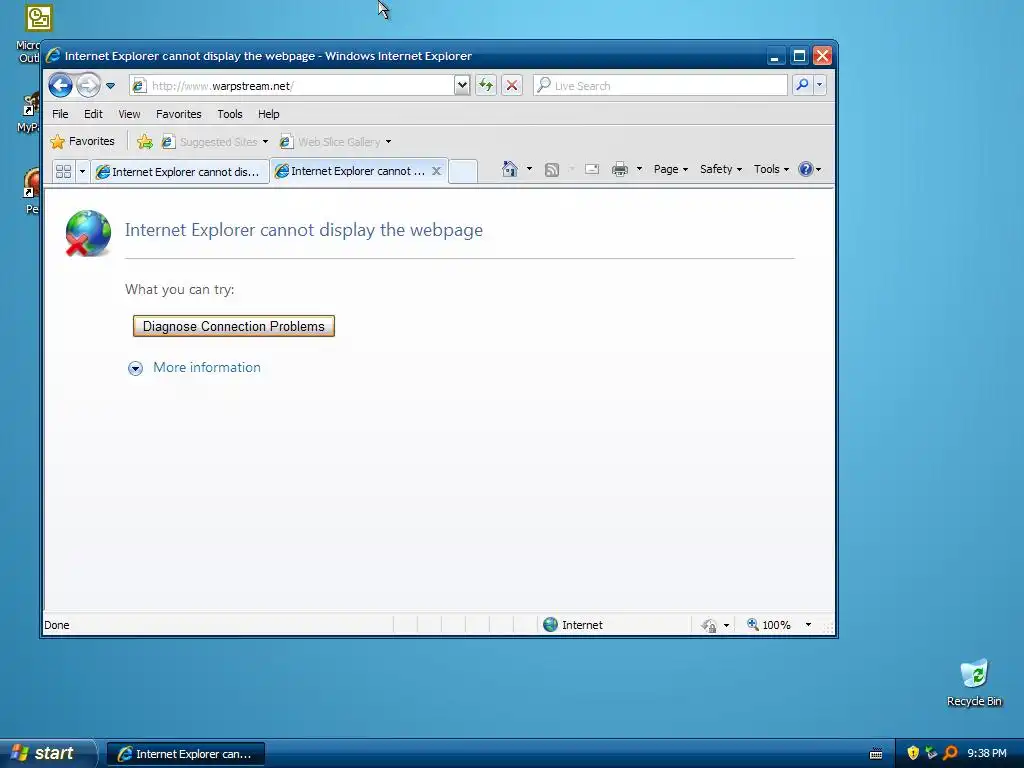Viewport: 1024px width, 768px height.
Task: Open the search provider options dropdown
Action: (820, 85)
